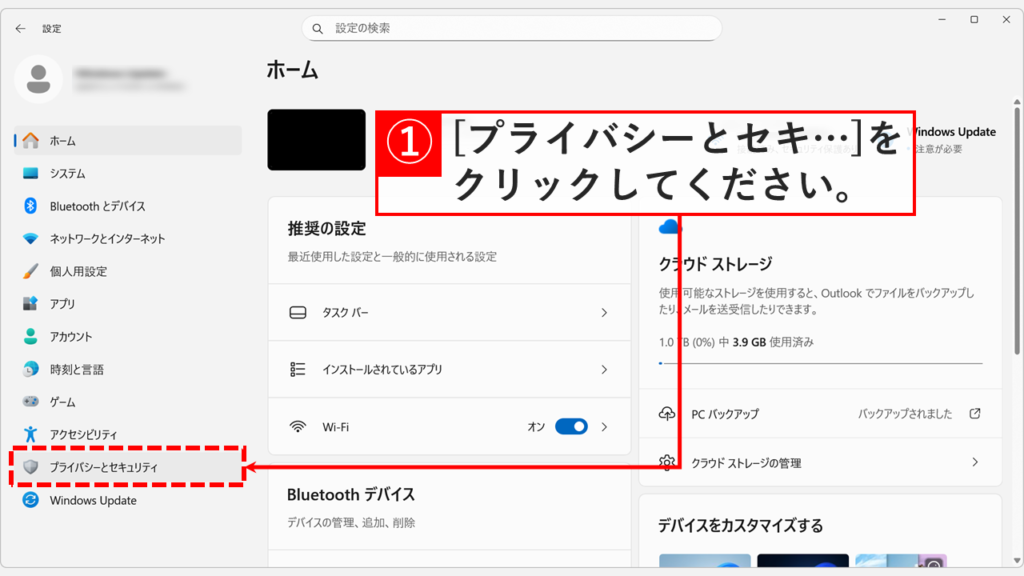Click inside the 設定の検索 search field

(512, 28)
